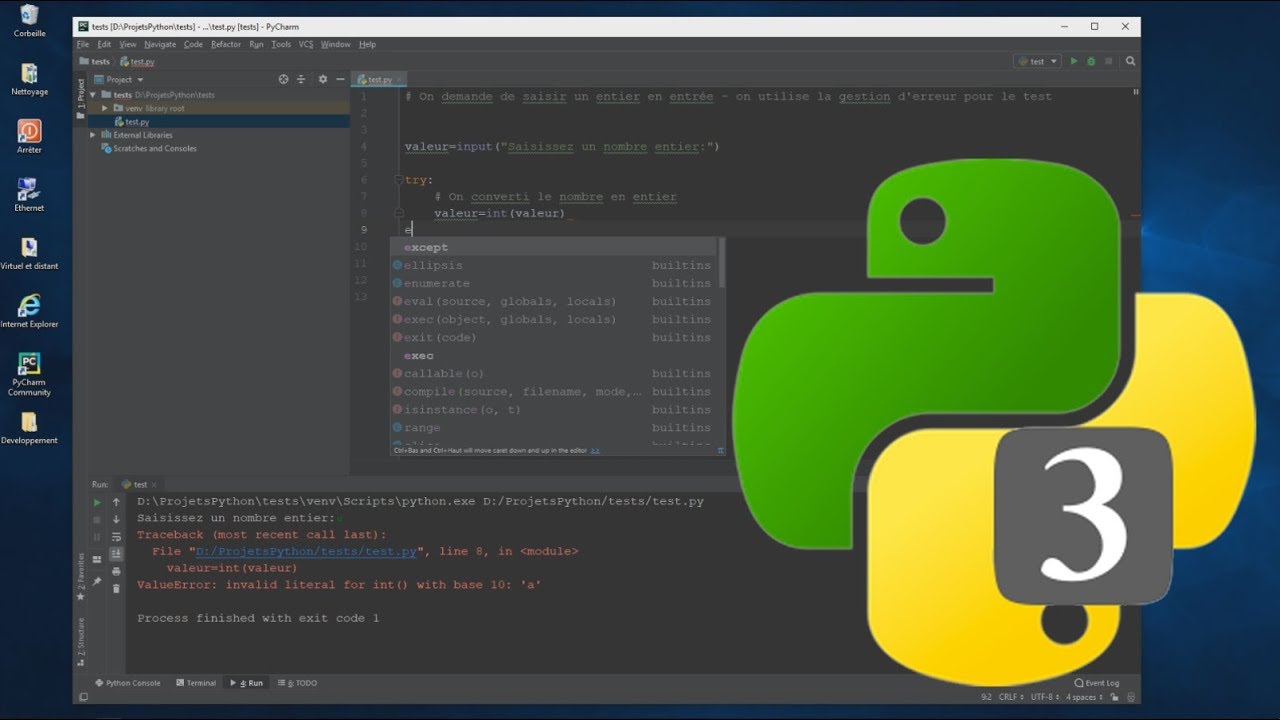This screenshot has width=1280, height=720.
Task: Start debugging with the green bug icon
Action: pos(1091,61)
